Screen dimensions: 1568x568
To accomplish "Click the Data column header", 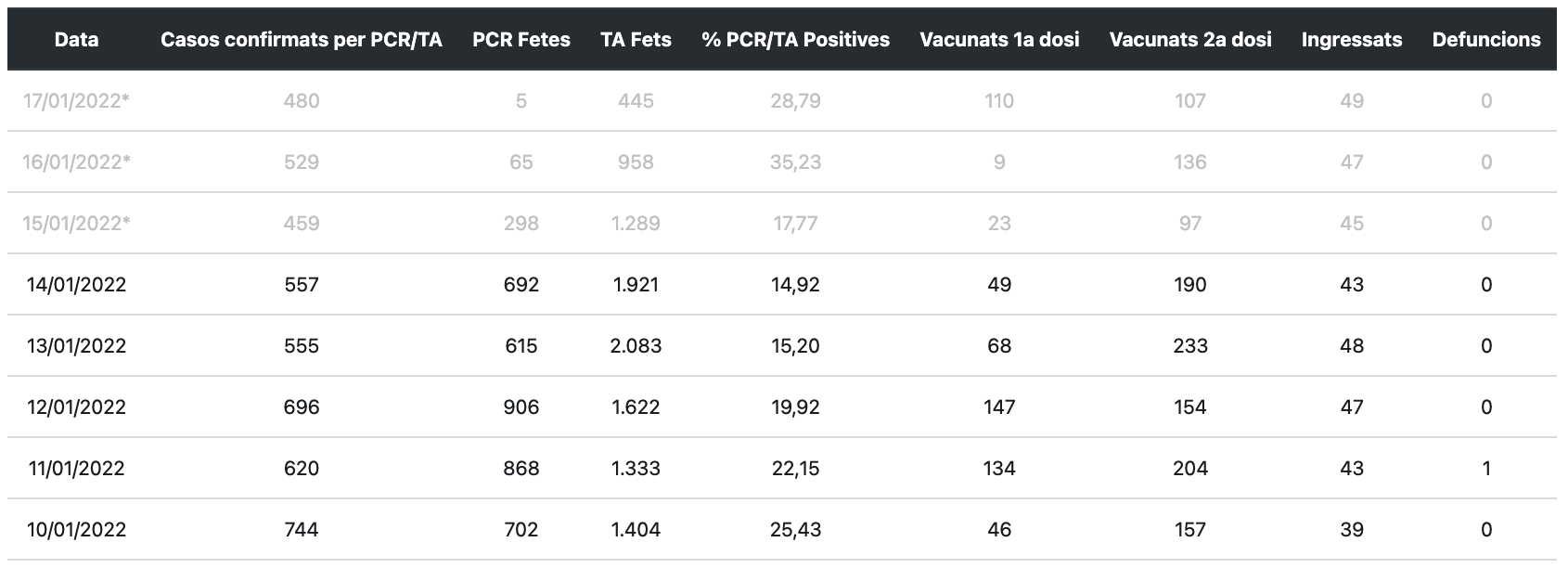I will click(76, 40).
